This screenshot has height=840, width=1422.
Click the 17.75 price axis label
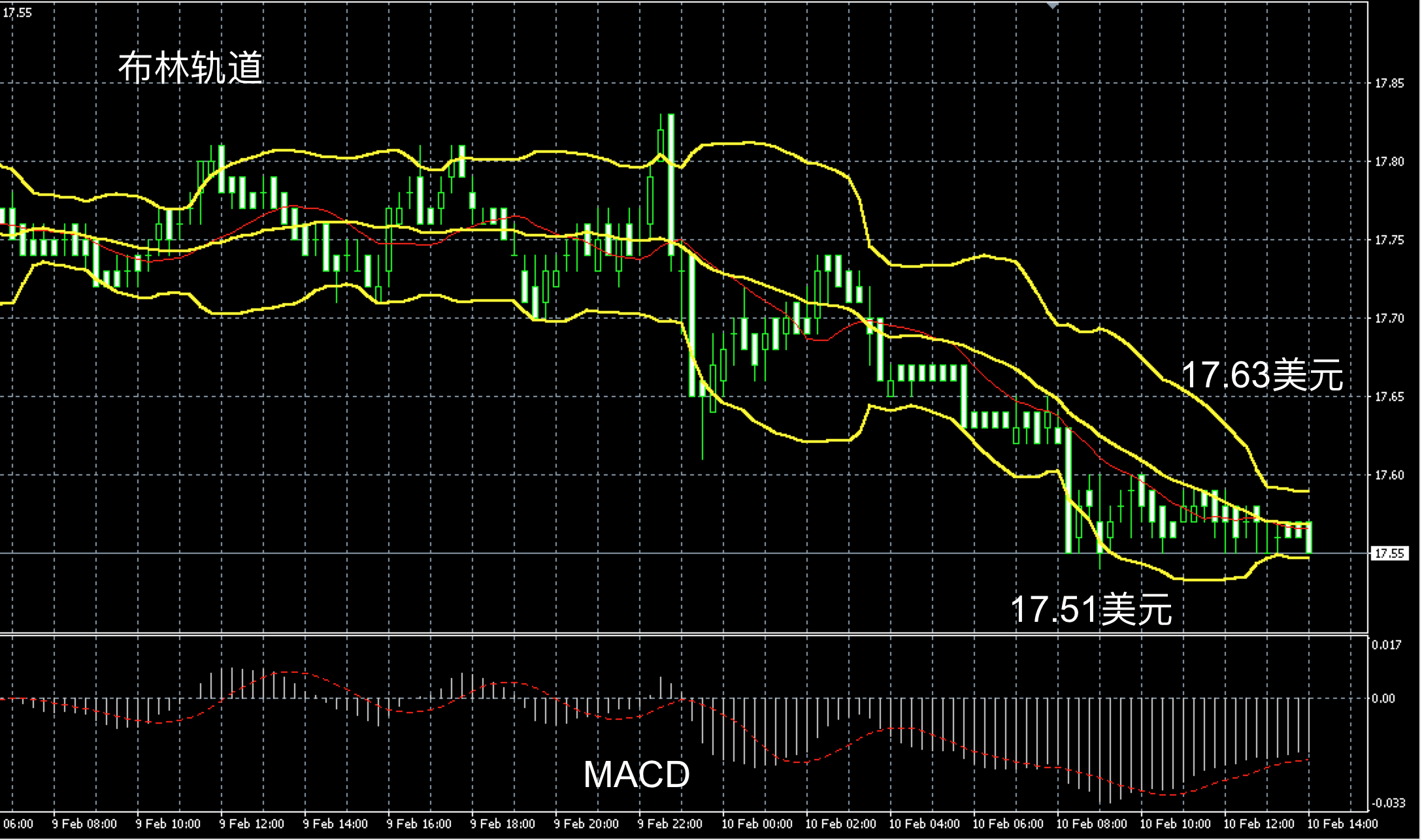click(x=1389, y=240)
